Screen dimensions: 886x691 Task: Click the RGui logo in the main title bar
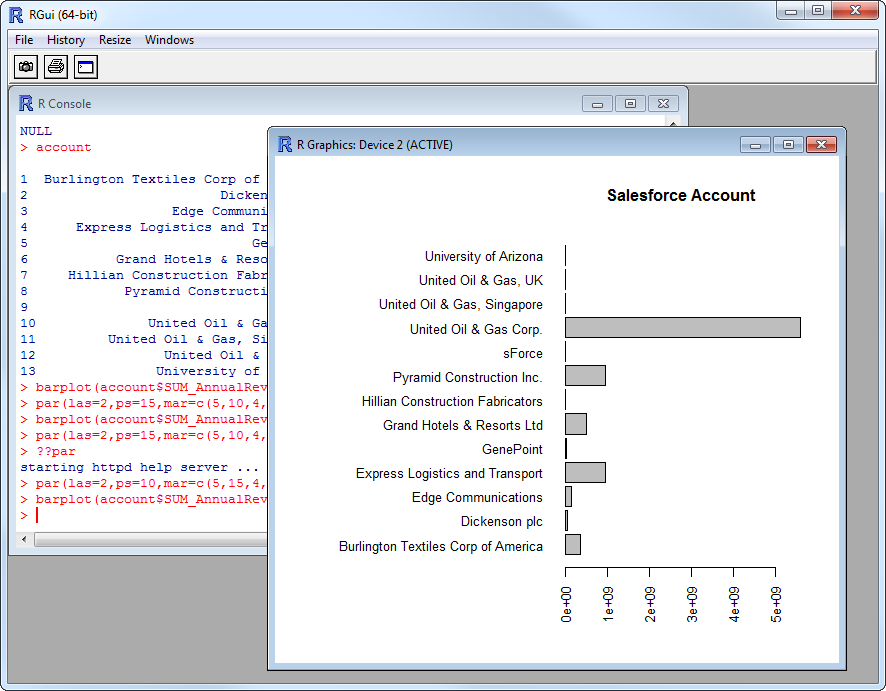coord(16,14)
